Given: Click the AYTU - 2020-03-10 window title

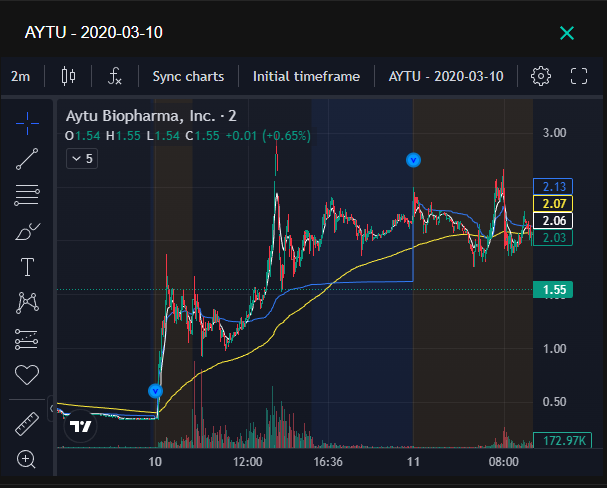Looking at the screenshot, I should [94, 33].
